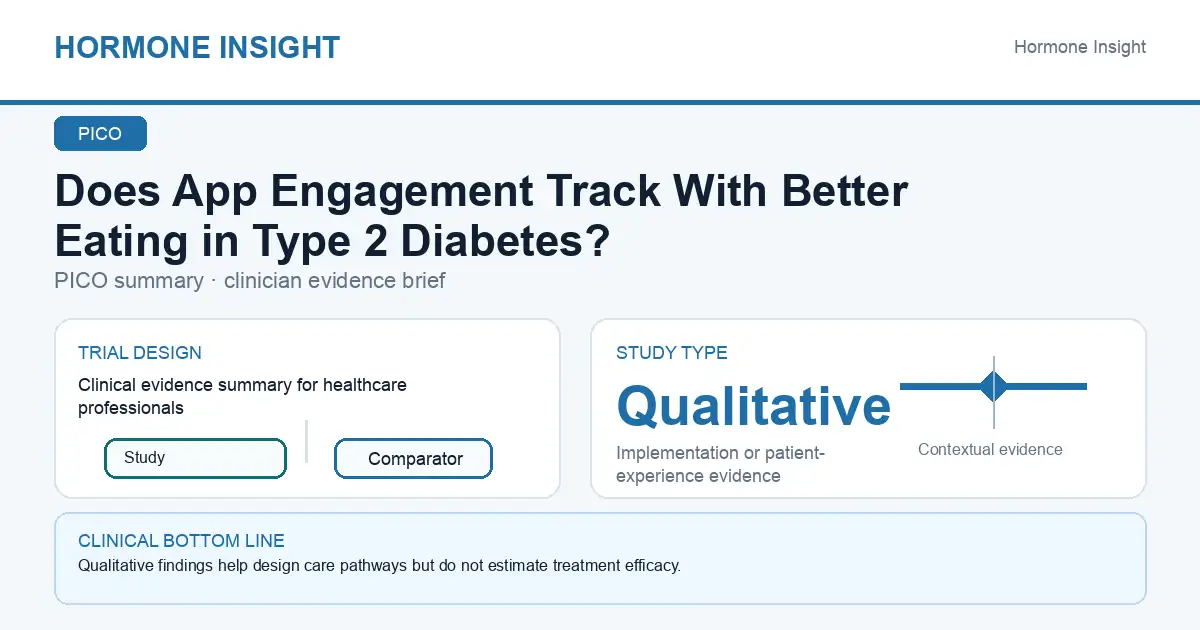Click the diamond marker on evidence line
Viewport: 1200px width, 630px height.
(x=994, y=386)
